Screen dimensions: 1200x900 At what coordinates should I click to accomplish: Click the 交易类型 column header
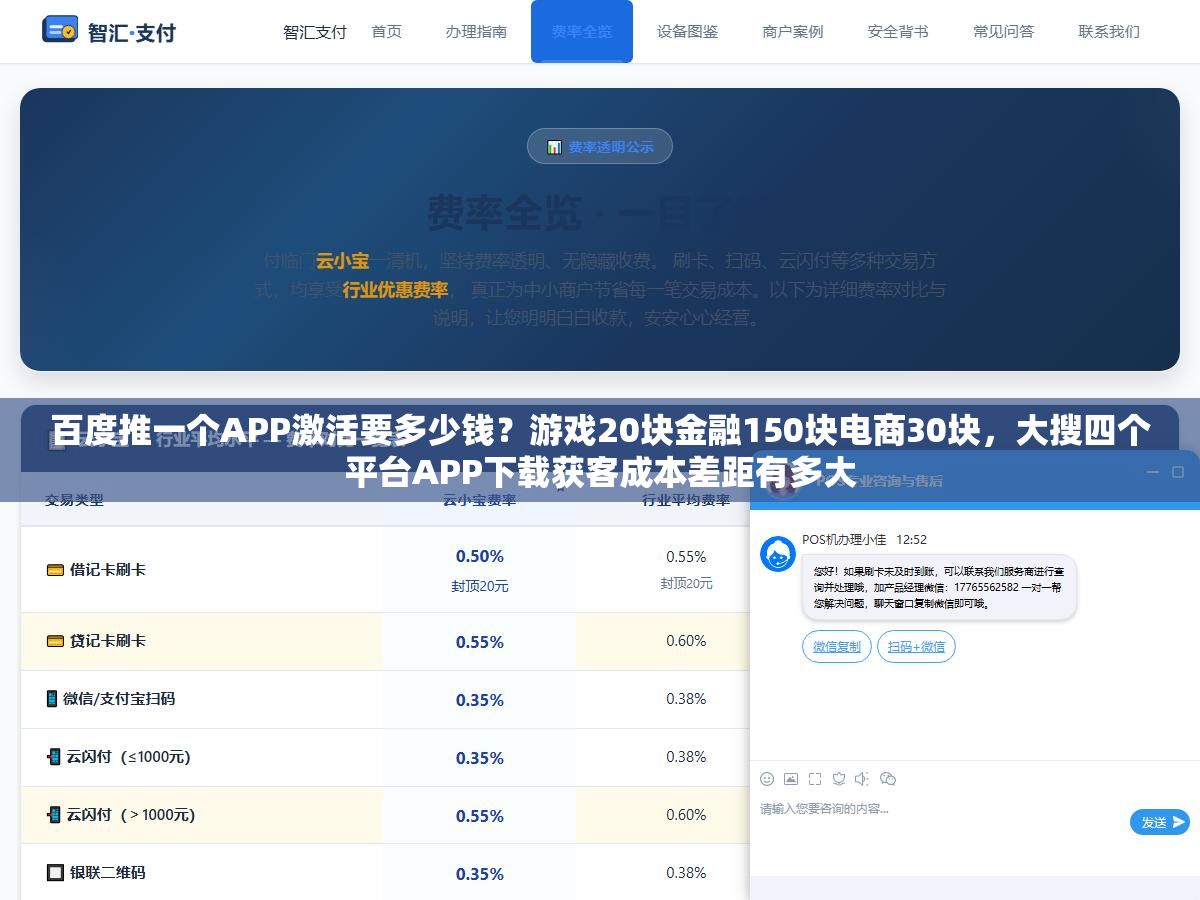pyautogui.click(x=74, y=499)
